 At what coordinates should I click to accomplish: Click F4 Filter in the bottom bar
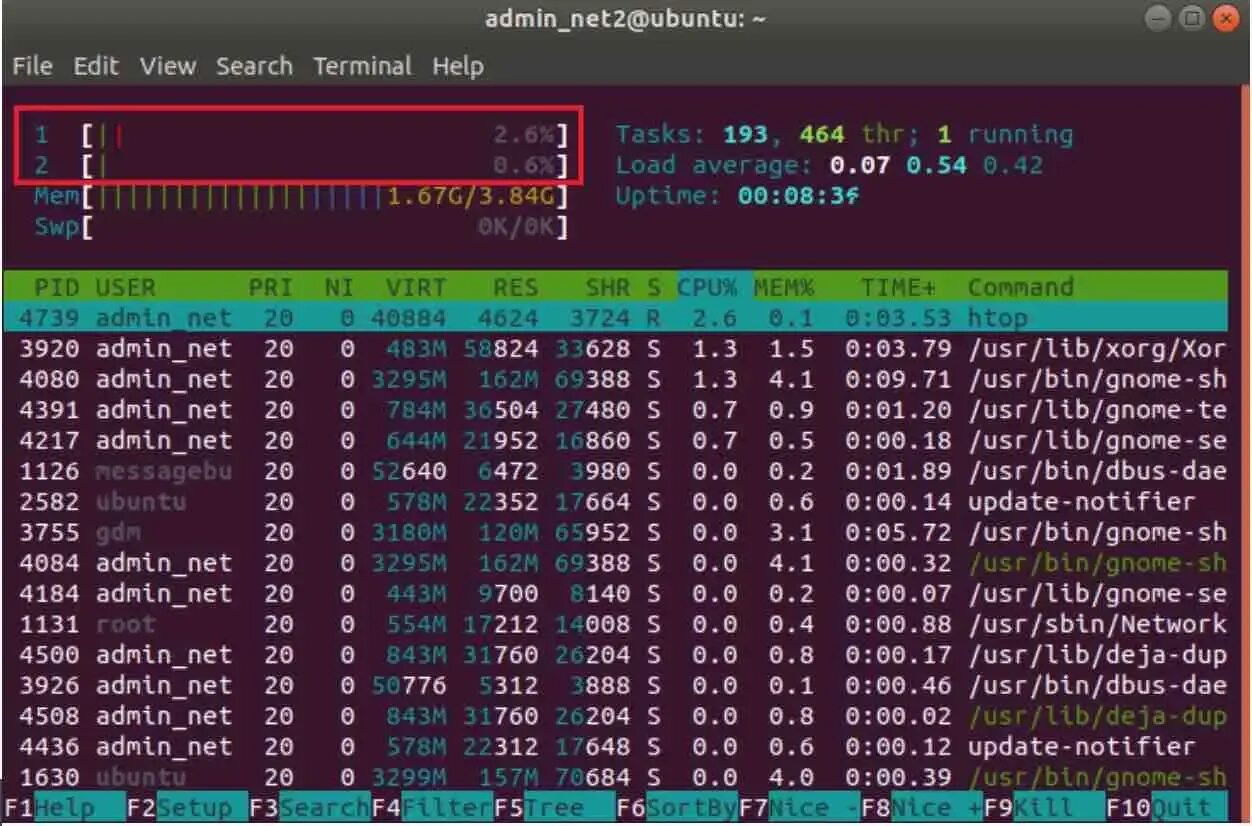click(432, 808)
